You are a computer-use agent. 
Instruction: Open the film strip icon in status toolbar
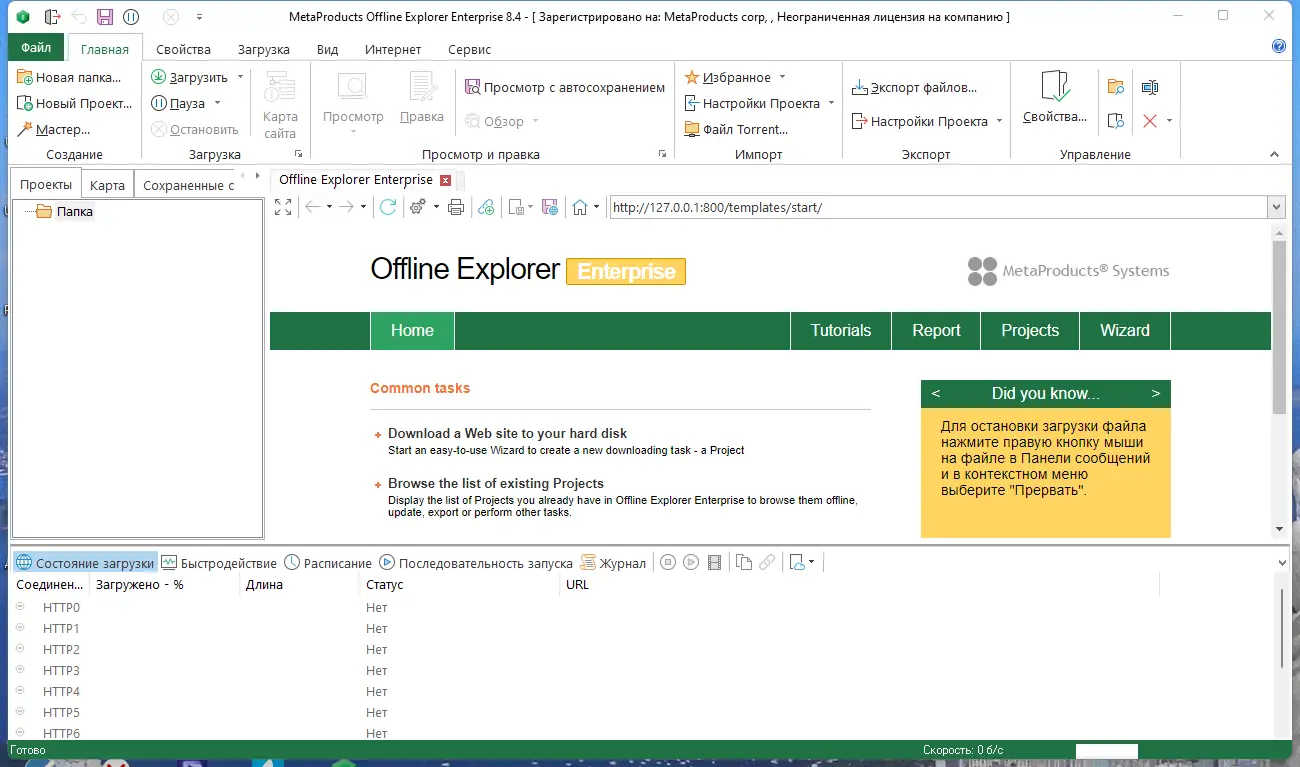(x=714, y=562)
